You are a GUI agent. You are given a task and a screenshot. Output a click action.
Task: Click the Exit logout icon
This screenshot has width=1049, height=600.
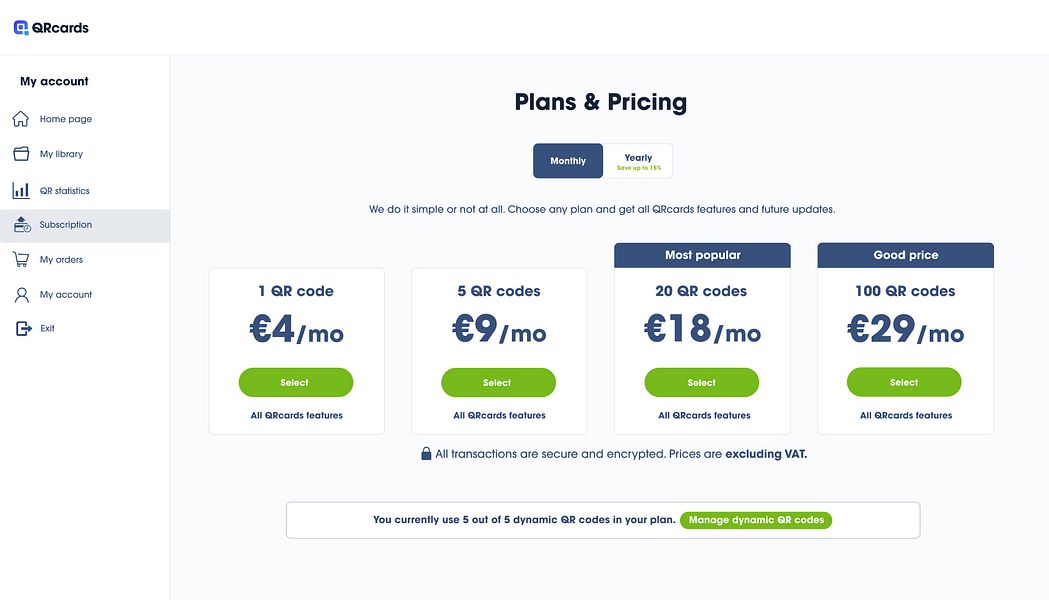tap(23, 328)
